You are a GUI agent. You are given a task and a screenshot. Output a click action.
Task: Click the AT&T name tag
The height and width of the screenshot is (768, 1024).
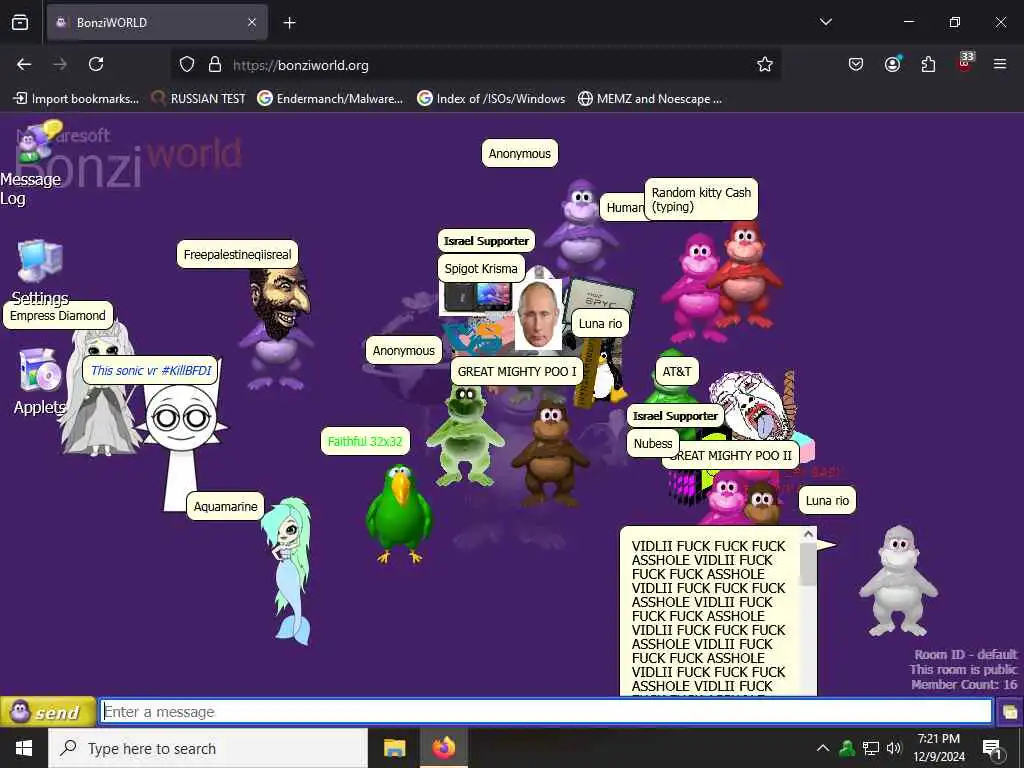coord(677,372)
